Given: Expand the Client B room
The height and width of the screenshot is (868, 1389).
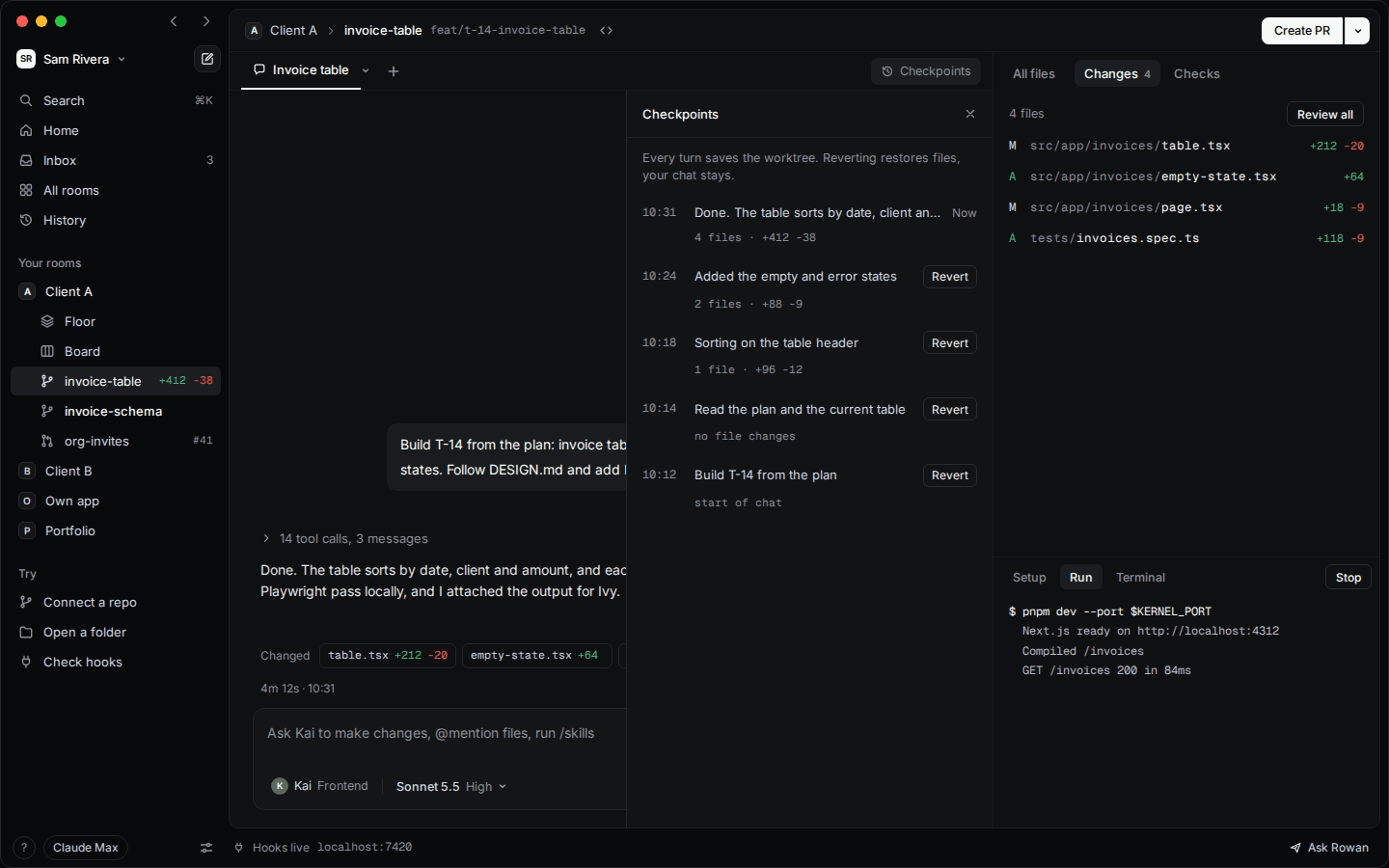Looking at the screenshot, I should pos(116,471).
